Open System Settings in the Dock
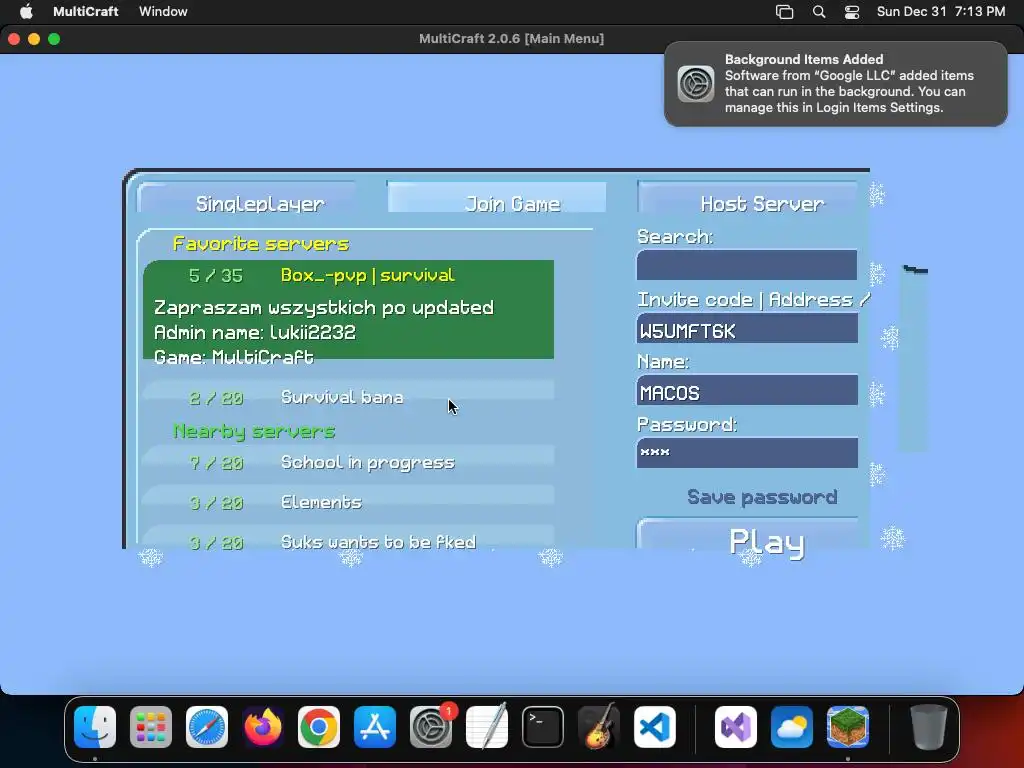Image resolution: width=1024 pixels, height=768 pixels. pos(431,727)
